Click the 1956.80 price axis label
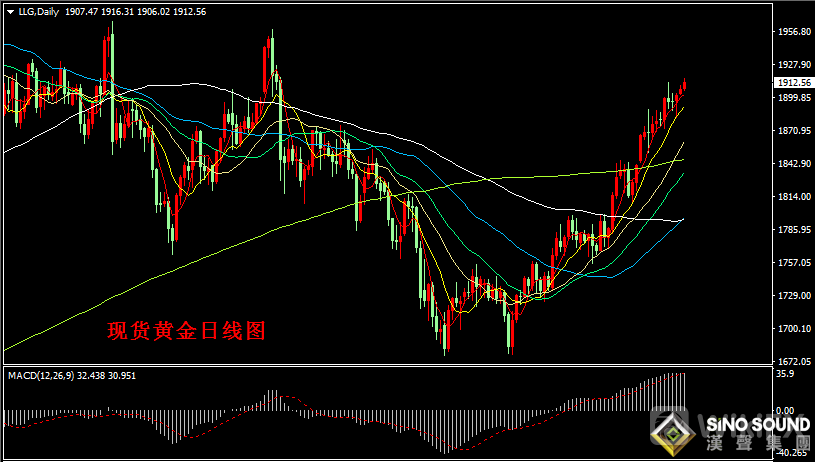Screen dimensions: 815x462 click(792, 32)
